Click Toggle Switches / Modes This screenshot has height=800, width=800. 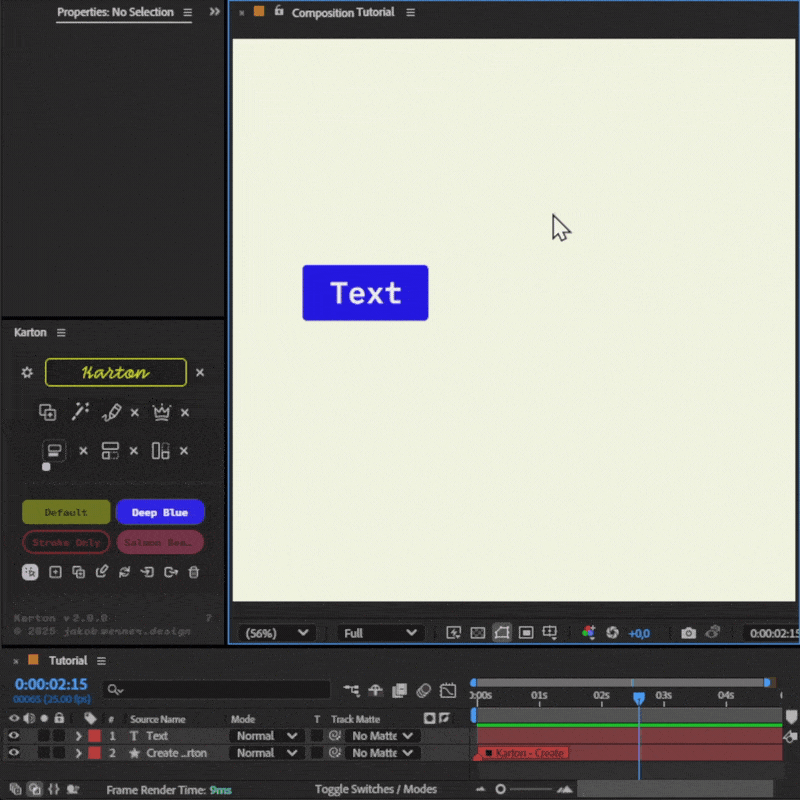375,789
